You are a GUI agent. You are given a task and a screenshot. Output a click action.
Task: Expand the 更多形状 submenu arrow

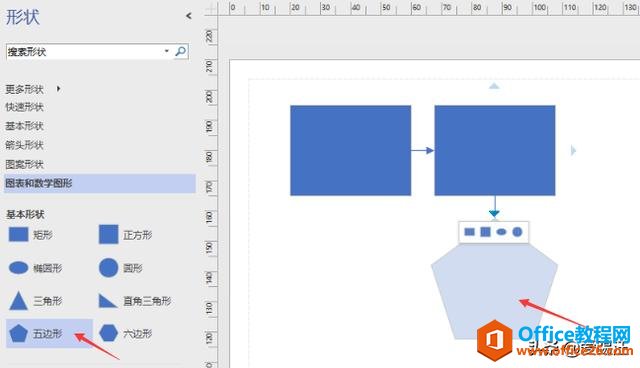[59, 89]
